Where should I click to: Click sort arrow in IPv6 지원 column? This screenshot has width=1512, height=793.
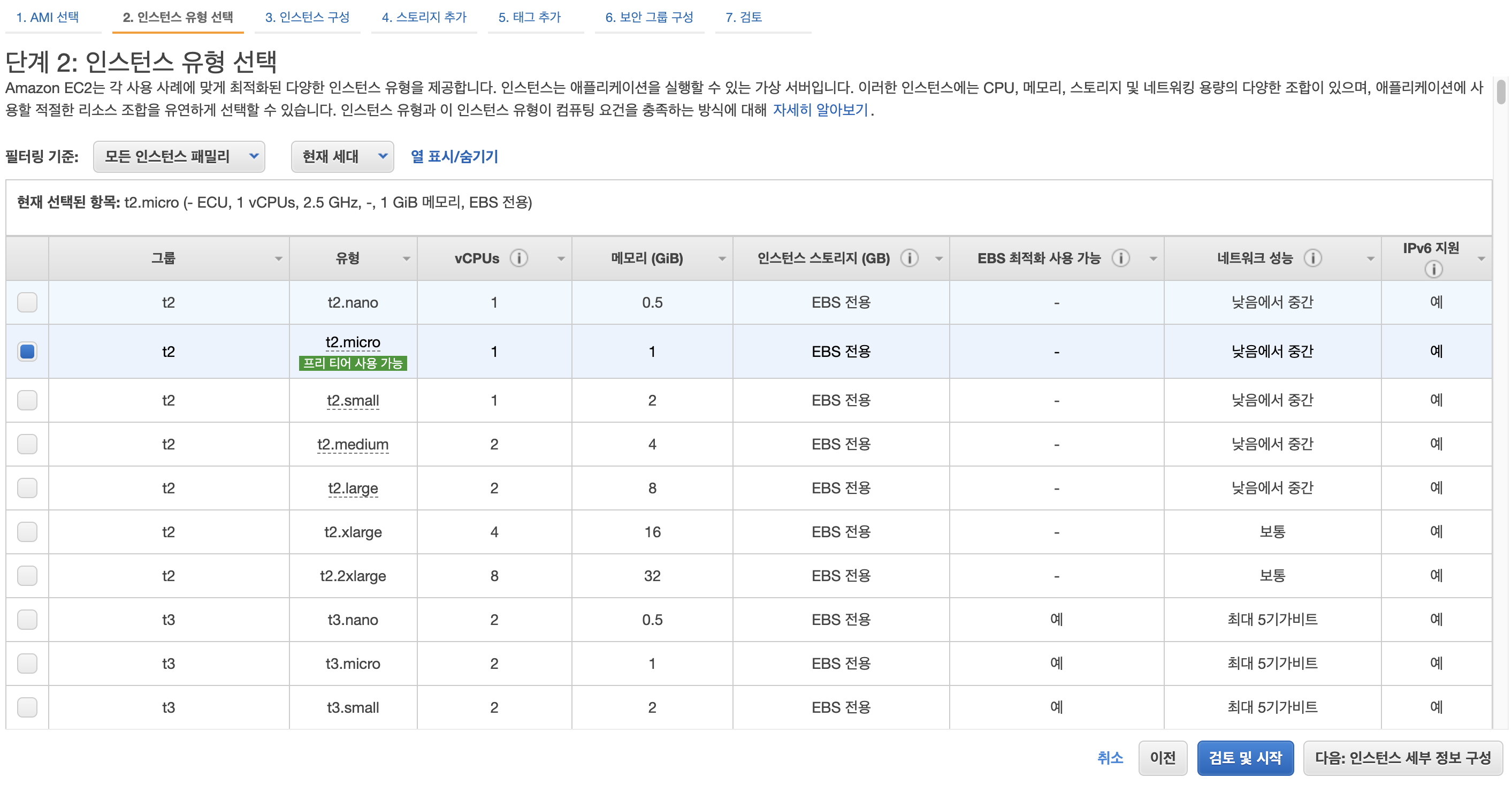click(1481, 259)
